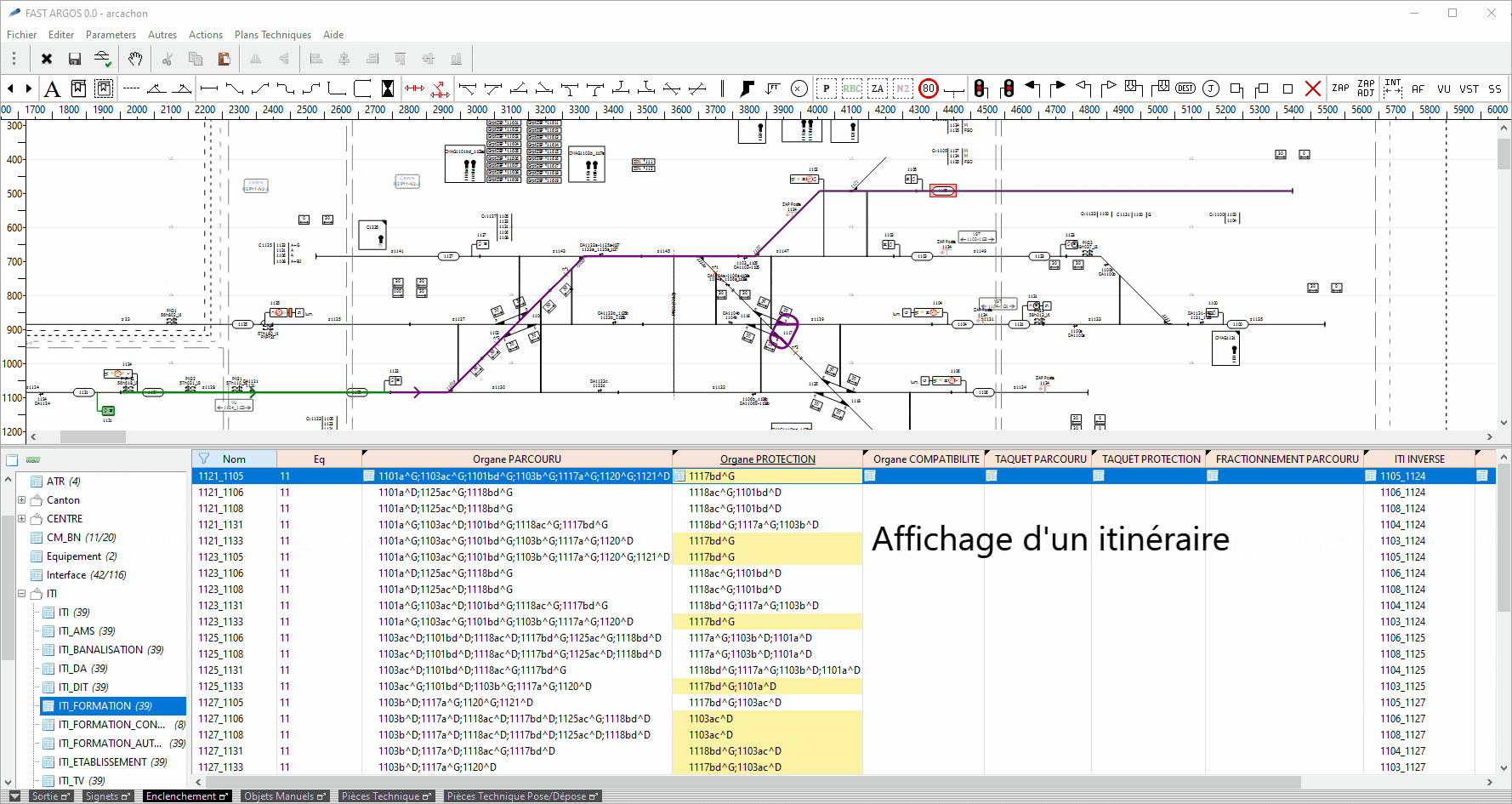Image resolution: width=1512 pixels, height=804 pixels.
Task: Expand the CENTRE tree node
Action: (x=22, y=519)
